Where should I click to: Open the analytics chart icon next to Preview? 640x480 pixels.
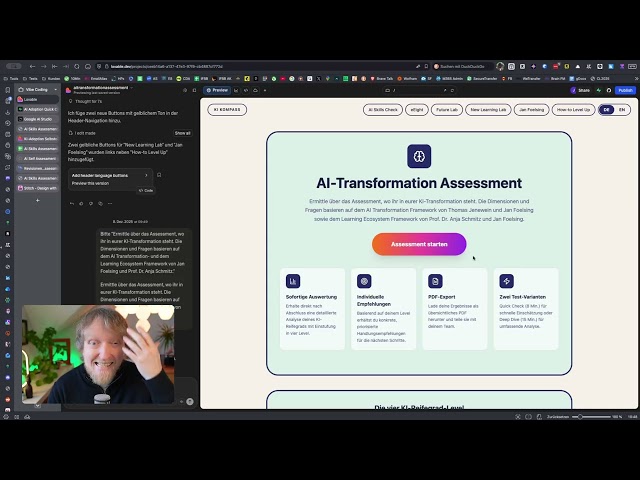(x=236, y=90)
